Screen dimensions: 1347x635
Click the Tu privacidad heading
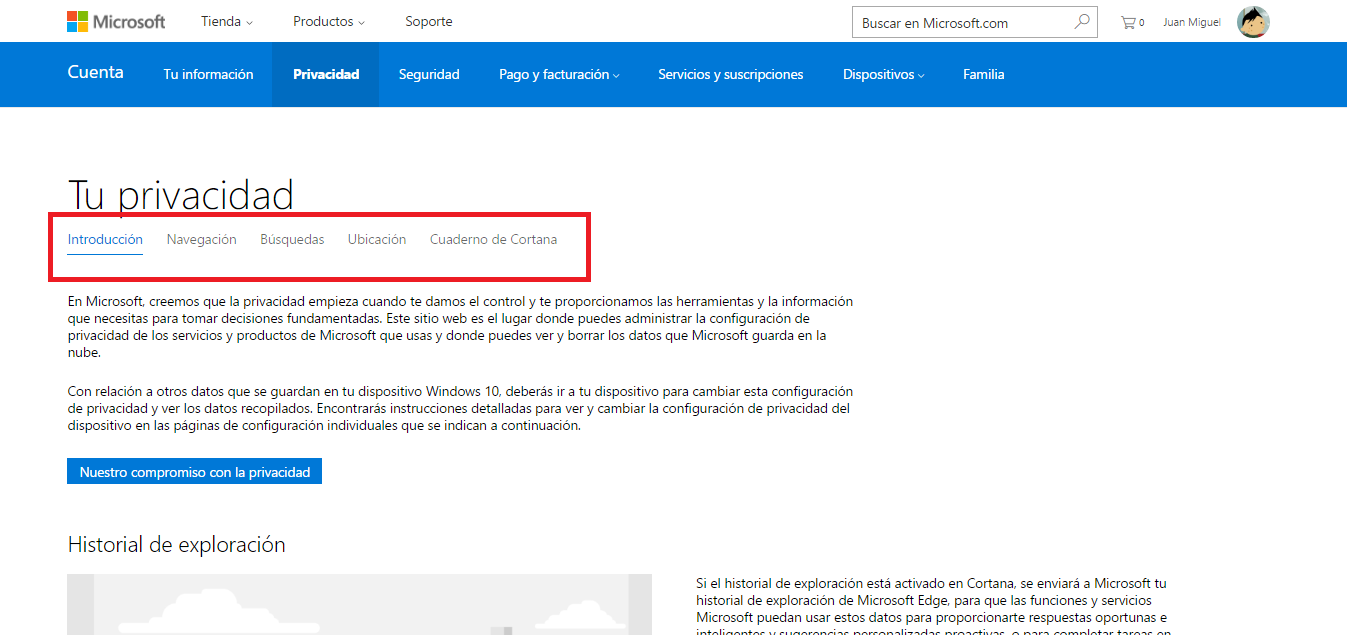[x=181, y=194]
